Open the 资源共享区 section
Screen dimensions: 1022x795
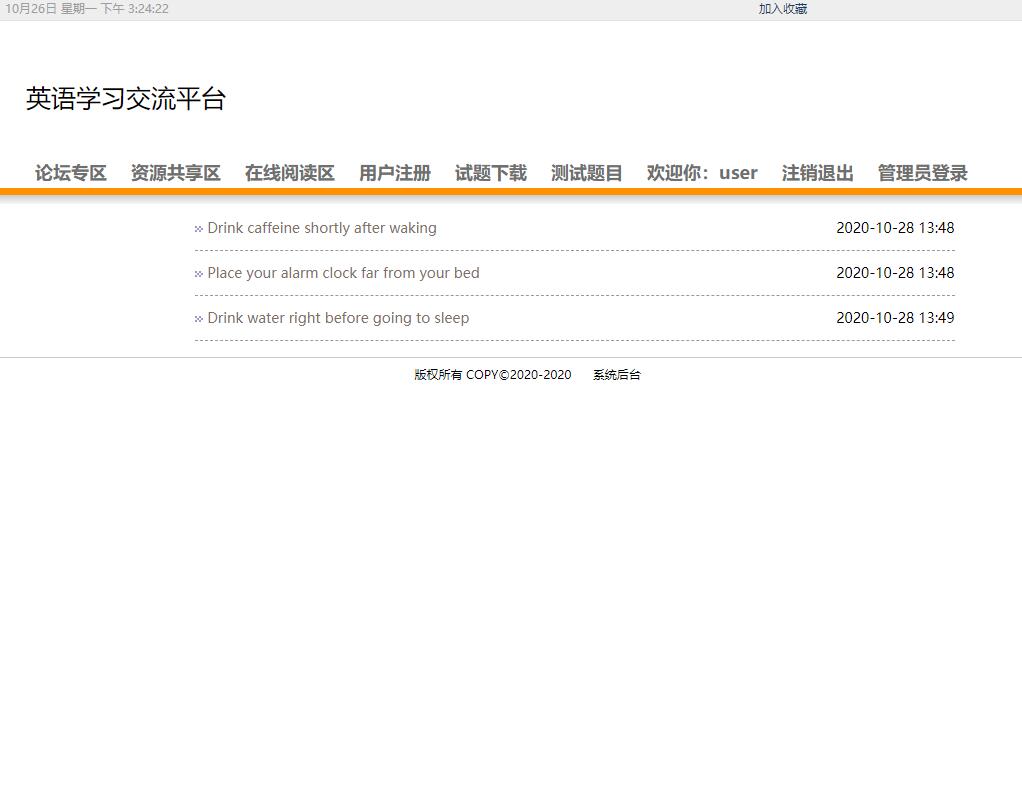coord(175,172)
